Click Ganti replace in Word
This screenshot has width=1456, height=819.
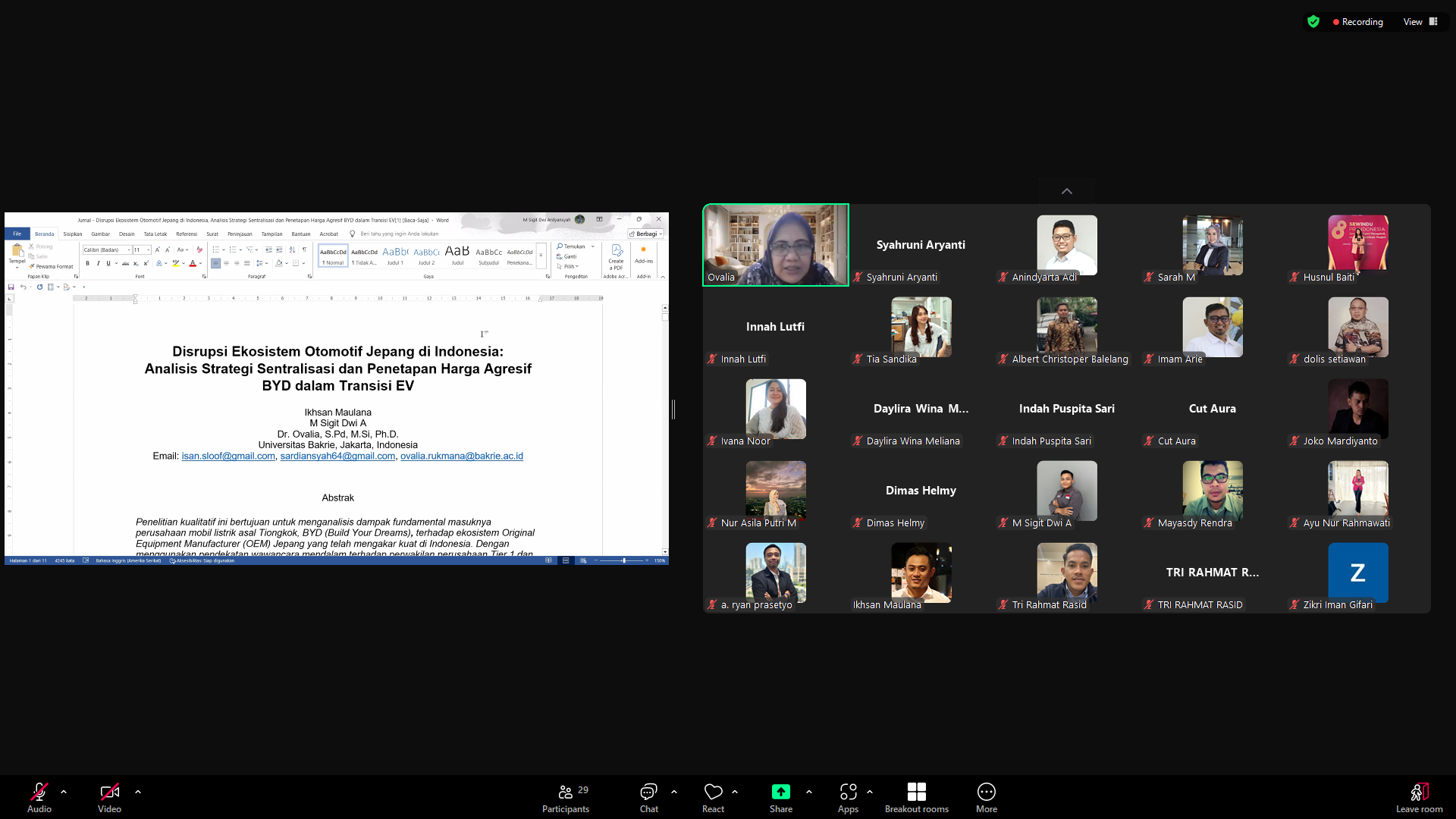coord(567,256)
